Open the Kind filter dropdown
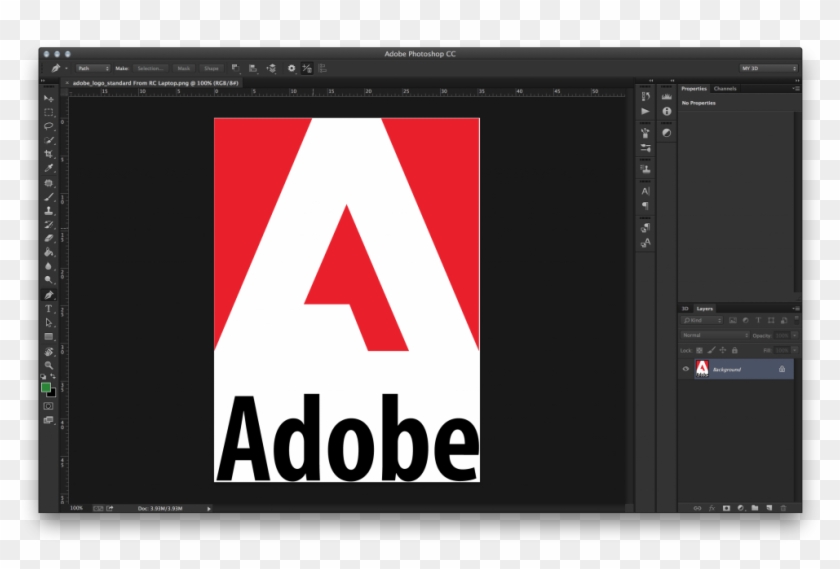This screenshot has width=840, height=569. pos(702,320)
